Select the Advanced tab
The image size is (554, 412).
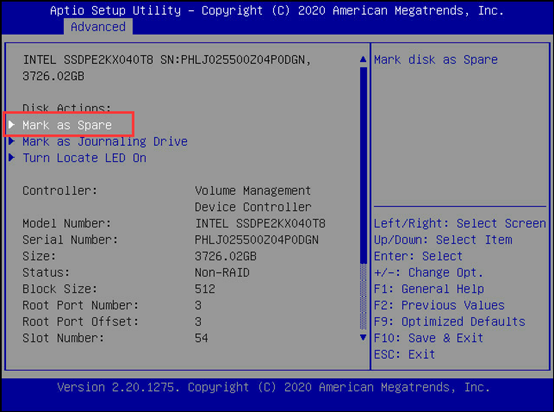click(98, 27)
